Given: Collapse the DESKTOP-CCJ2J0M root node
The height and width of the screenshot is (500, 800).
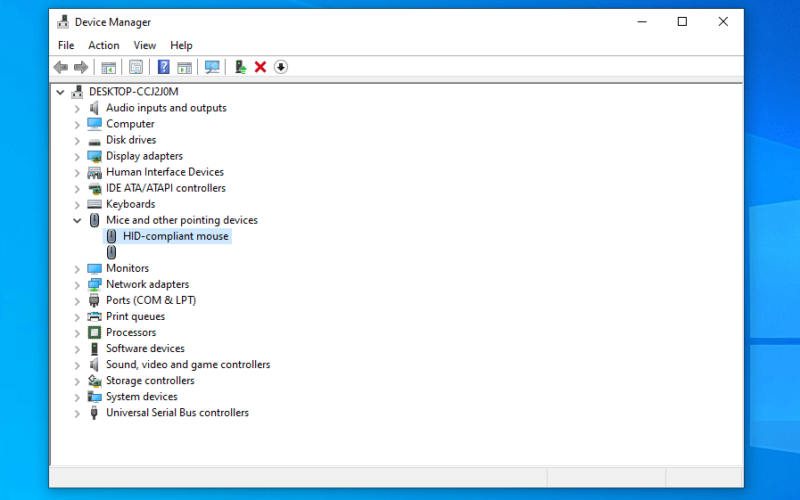Looking at the screenshot, I should point(60,92).
